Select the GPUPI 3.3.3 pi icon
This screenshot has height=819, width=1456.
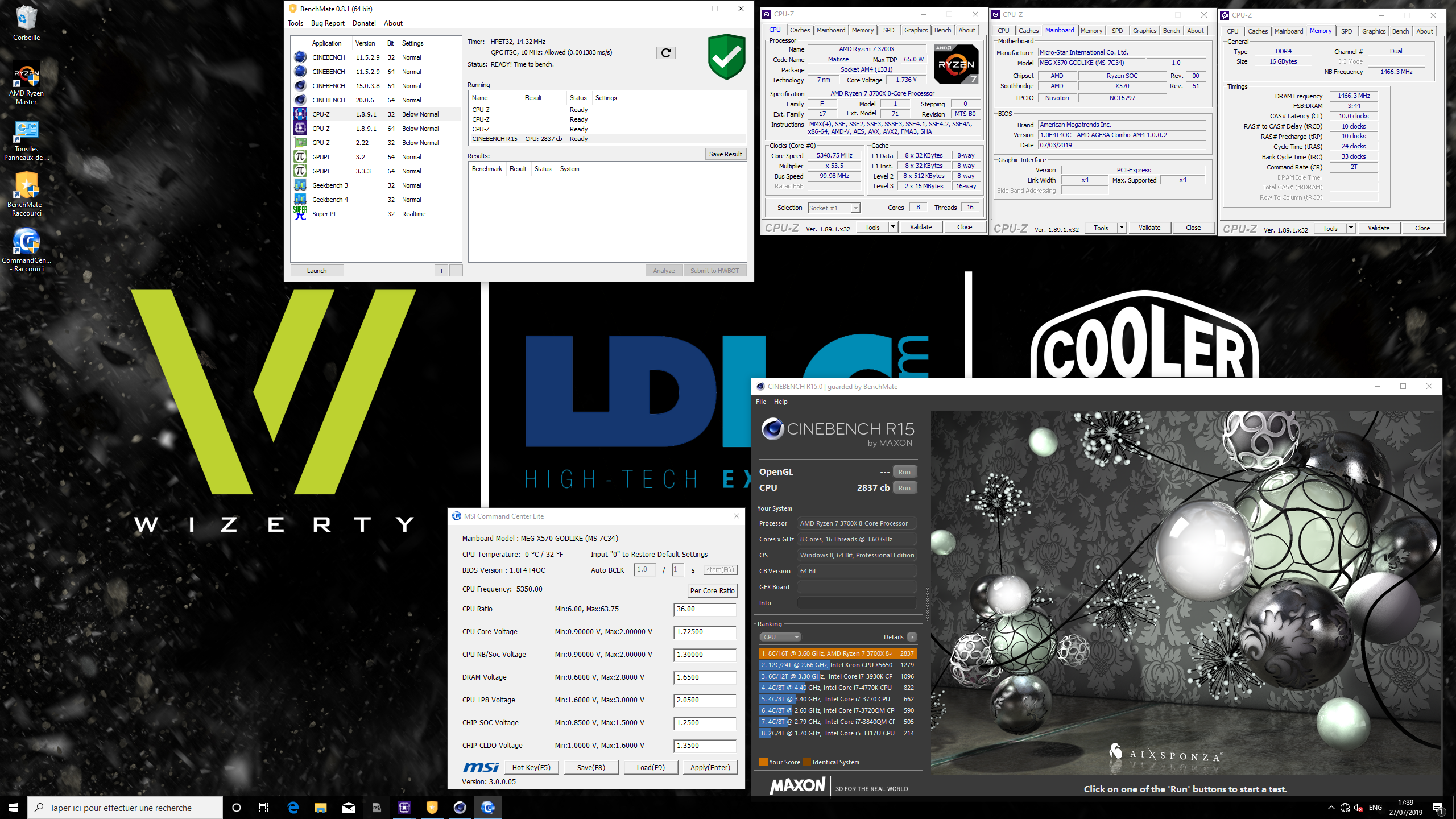pyautogui.click(x=300, y=171)
